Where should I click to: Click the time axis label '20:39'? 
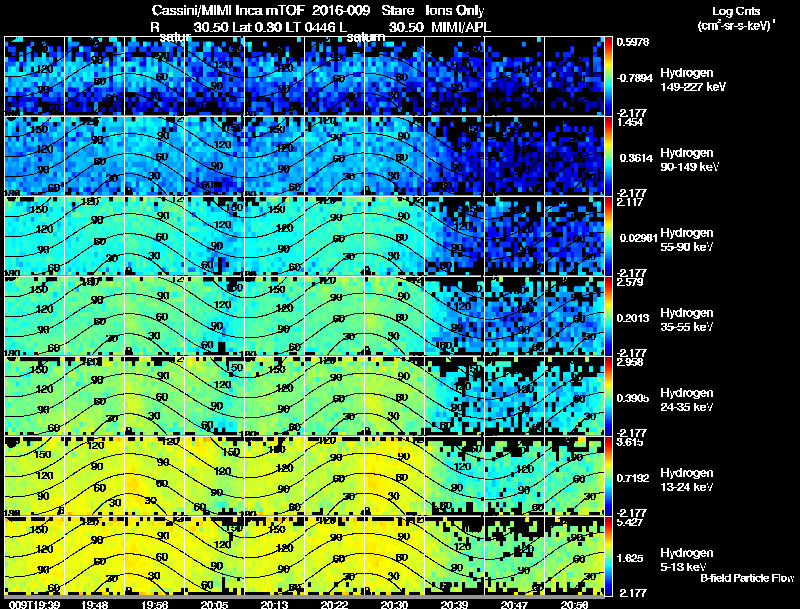coord(454,604)
